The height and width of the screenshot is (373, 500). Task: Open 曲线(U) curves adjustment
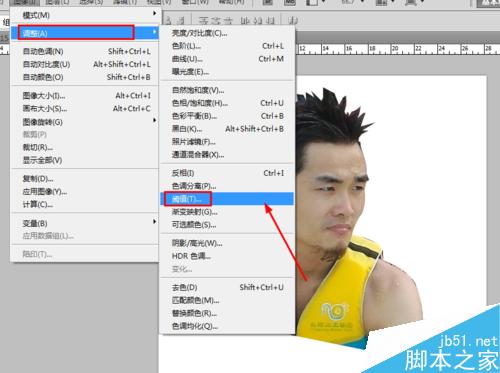click(x=227, y=59)
